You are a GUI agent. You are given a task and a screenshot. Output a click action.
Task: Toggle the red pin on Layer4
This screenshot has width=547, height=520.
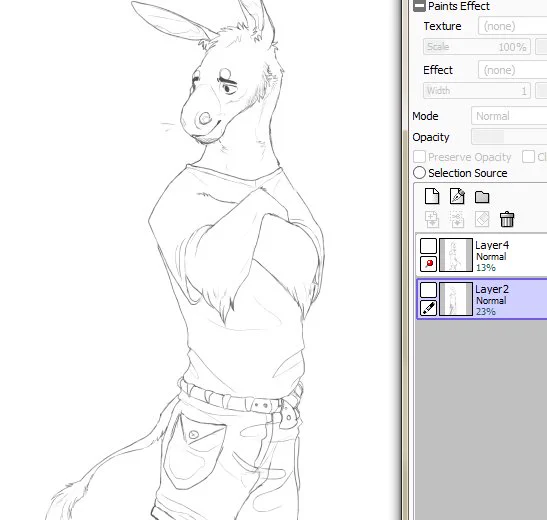pos(428,264)
